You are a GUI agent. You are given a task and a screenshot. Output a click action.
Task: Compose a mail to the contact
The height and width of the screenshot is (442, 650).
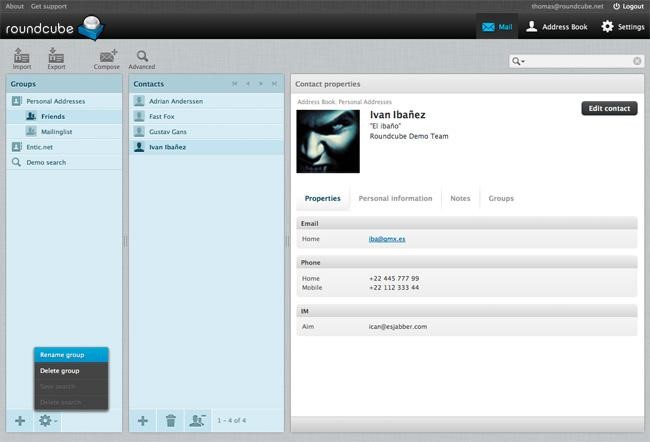[107, 58]
